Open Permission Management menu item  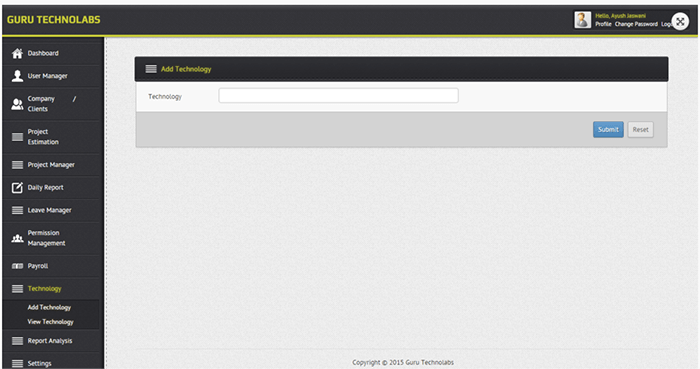[46, 238]
